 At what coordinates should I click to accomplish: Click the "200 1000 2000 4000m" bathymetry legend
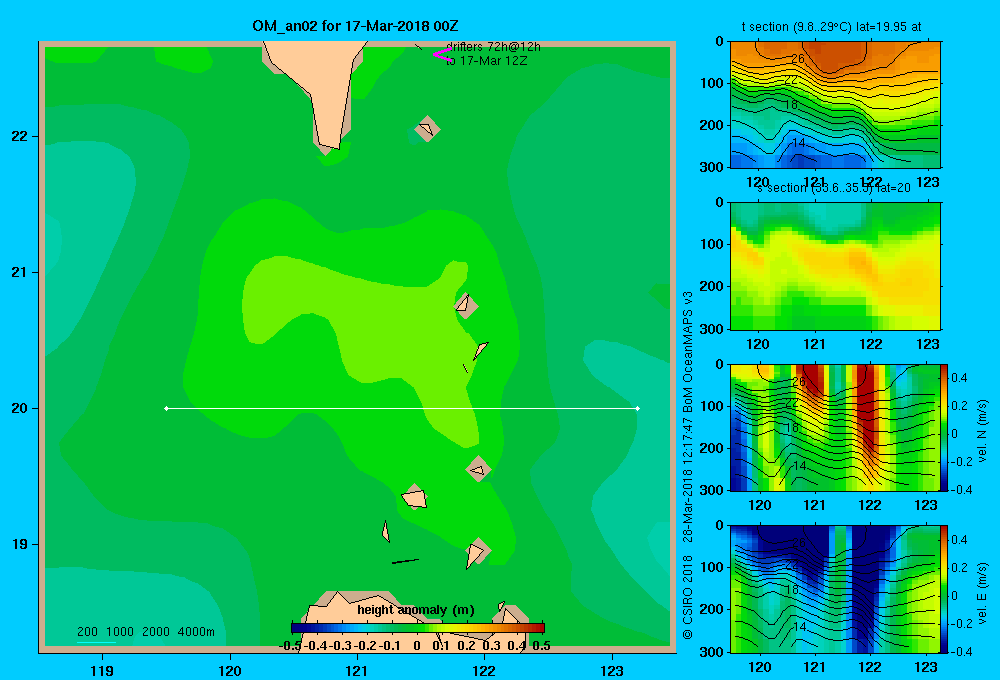pos(146,632)
